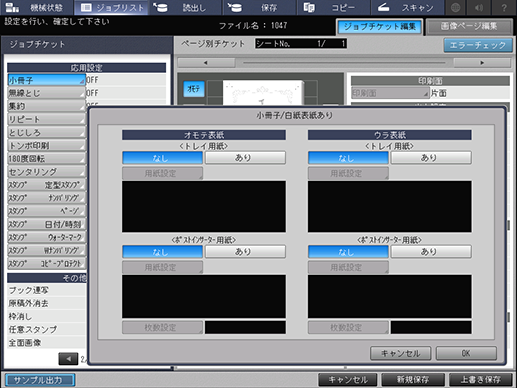The image size is (517, 388).
Task: Select the 枠消し row
Action: coord(47,316)
